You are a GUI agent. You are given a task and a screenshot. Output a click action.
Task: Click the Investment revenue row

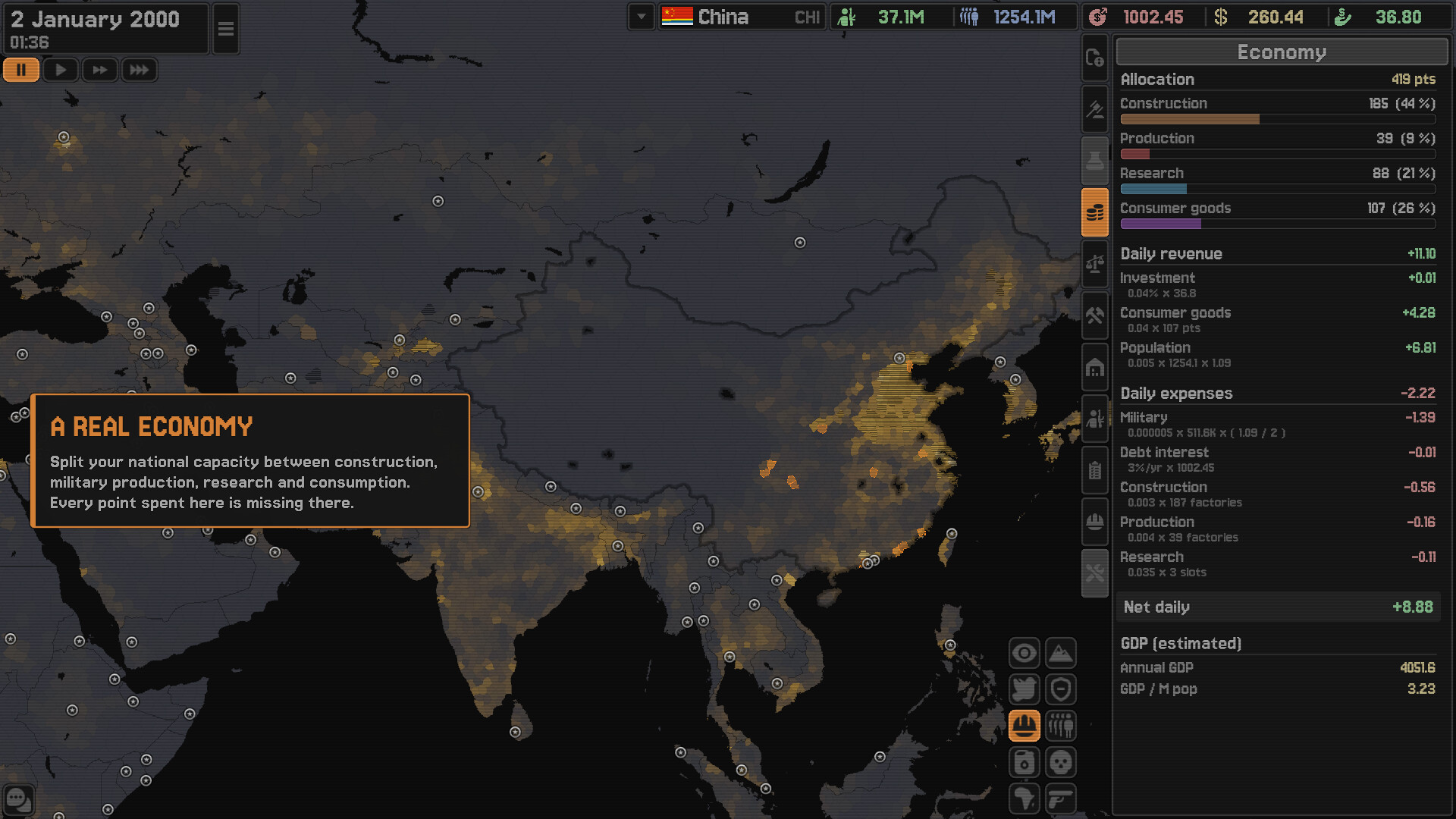[x=1278, y=284]
